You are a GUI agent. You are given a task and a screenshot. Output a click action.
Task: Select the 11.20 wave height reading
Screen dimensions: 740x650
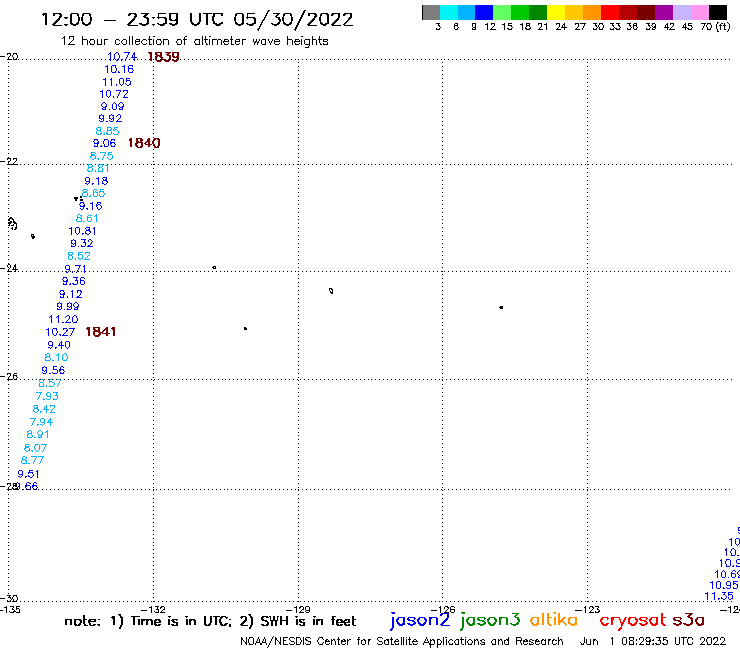(63, 319)
